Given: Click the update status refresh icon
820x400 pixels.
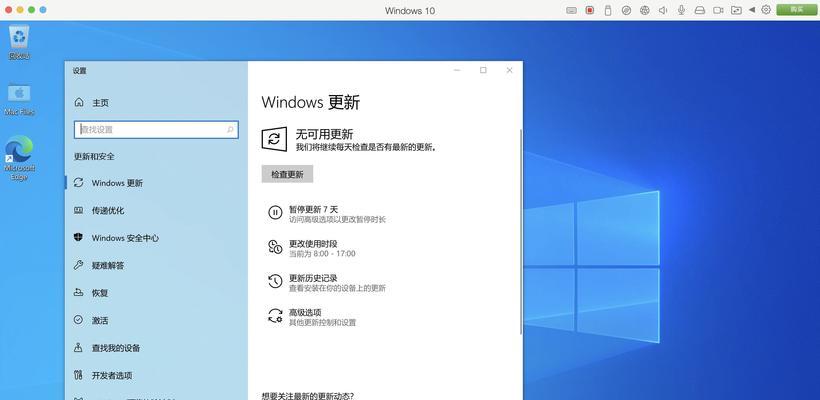Looking at the screenshot, I should (274, 139).
